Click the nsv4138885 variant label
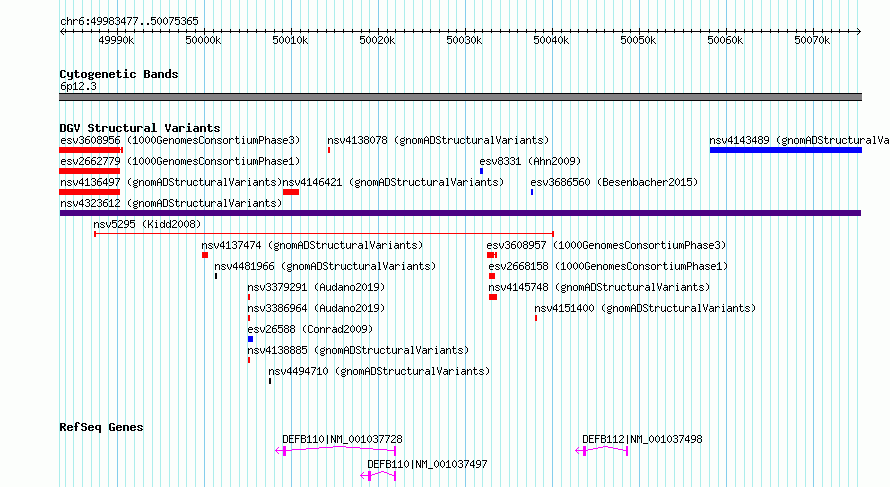Image resolution: width=890 pixels, height=487 pixels. pos(358,350)
